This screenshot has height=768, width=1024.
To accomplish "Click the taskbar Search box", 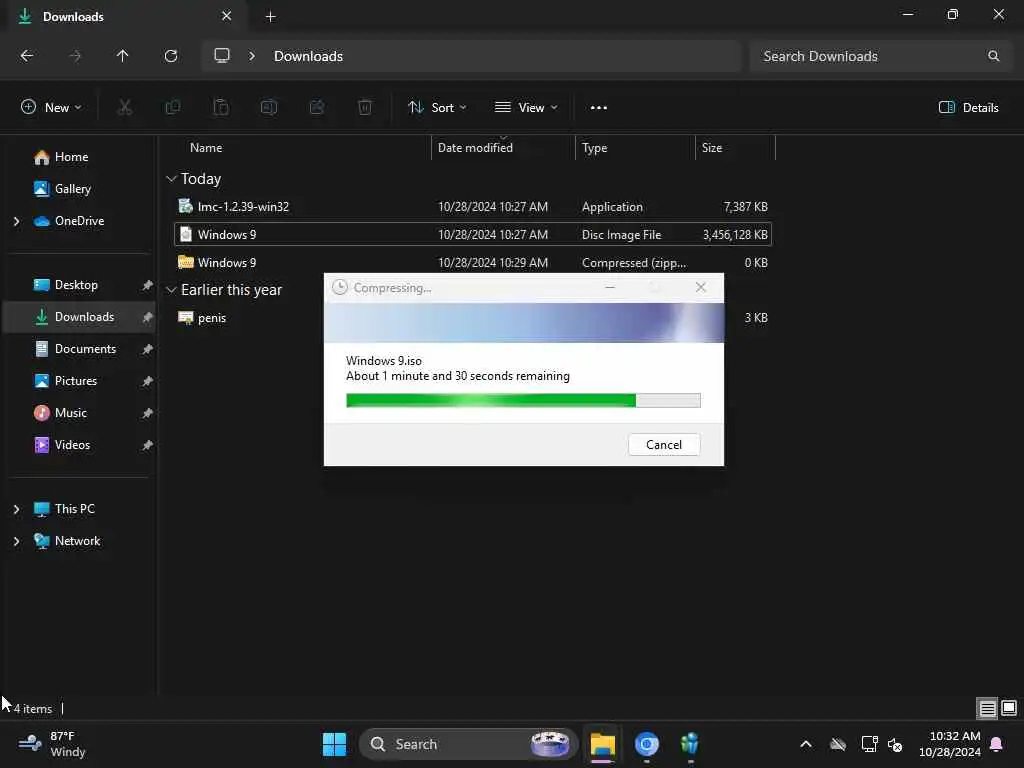I will coord(468,744).
